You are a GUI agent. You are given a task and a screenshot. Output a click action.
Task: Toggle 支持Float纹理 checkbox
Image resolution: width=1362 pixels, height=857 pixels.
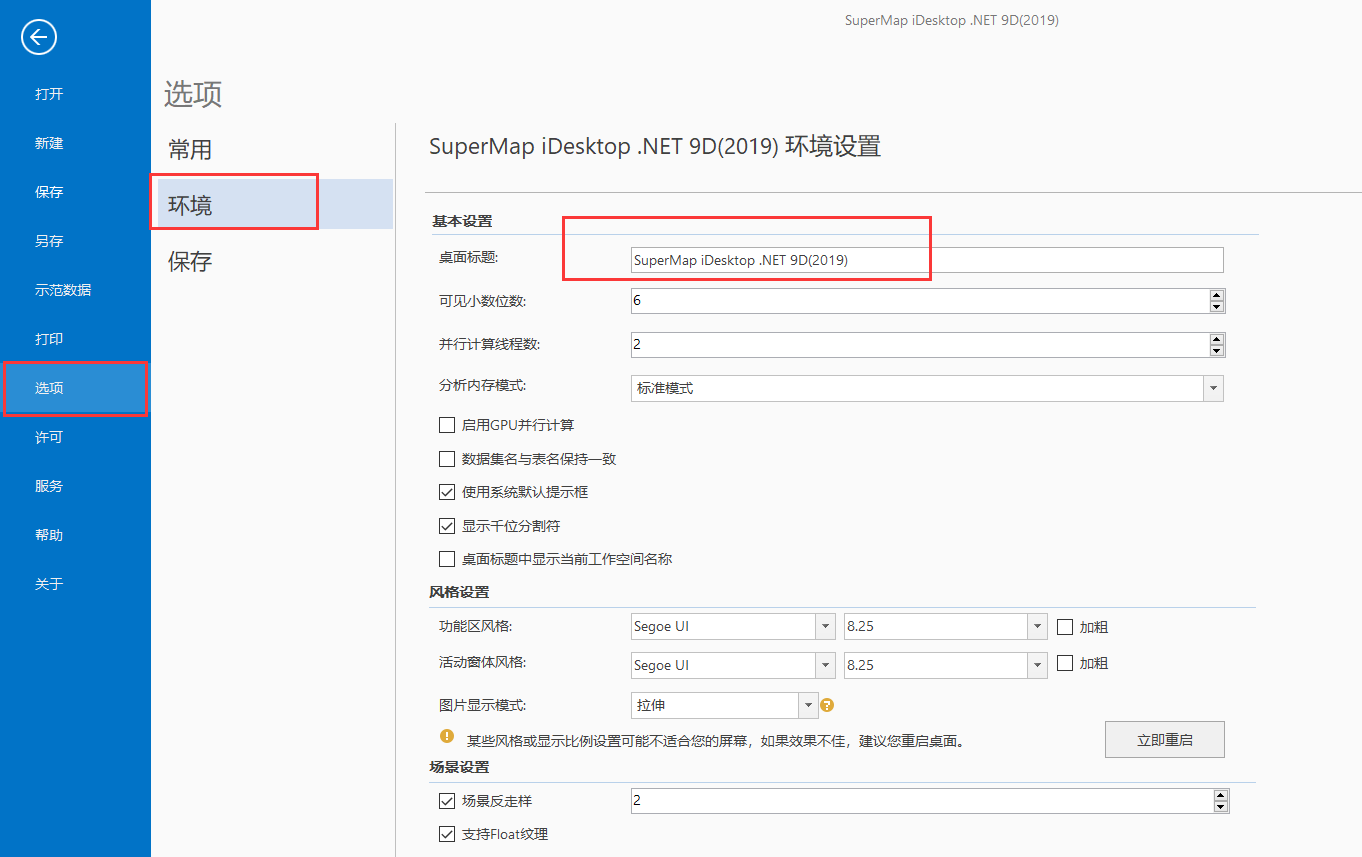click(x=447, y=834)
